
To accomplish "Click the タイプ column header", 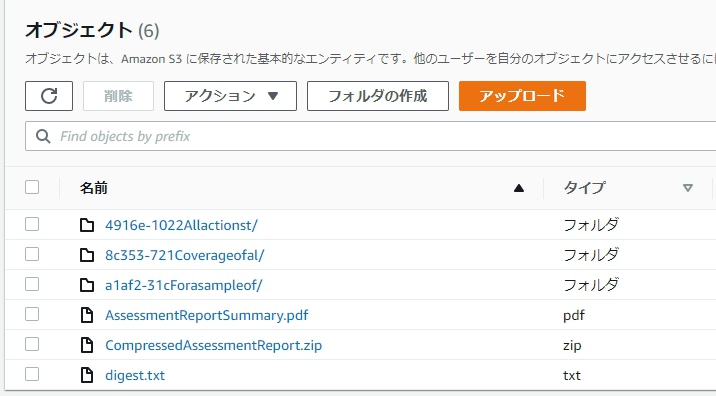I will [x=584, y=188].
